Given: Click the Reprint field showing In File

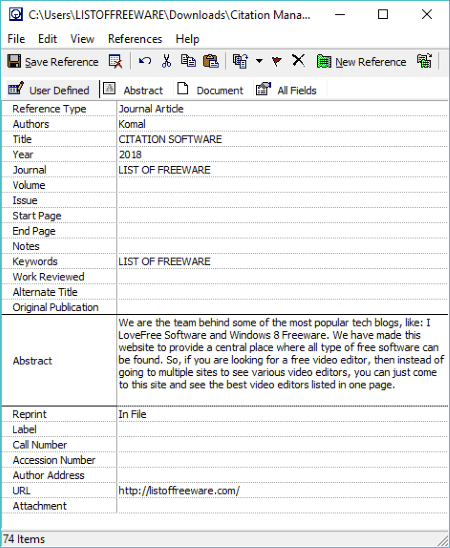Looking at the screenshot, I should (282, 414).
